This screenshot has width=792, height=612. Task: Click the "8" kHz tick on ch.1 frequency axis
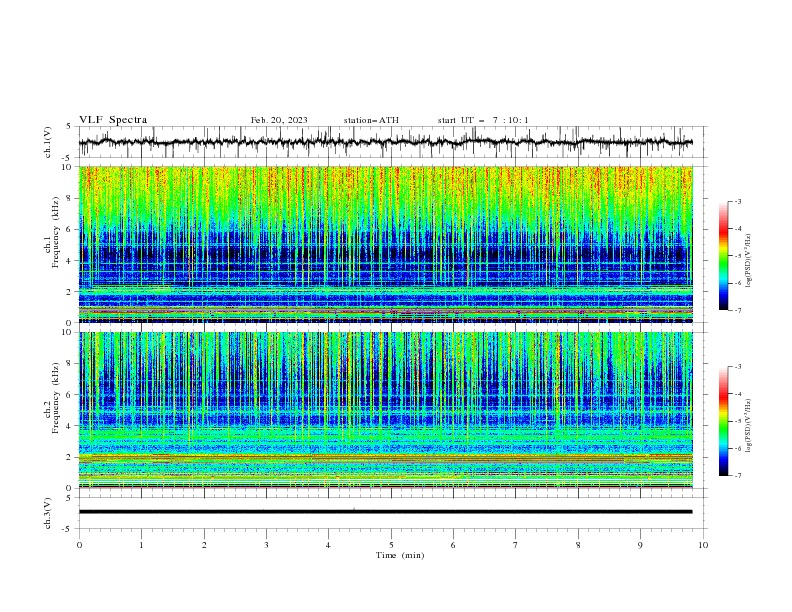[x=70, y=198]
